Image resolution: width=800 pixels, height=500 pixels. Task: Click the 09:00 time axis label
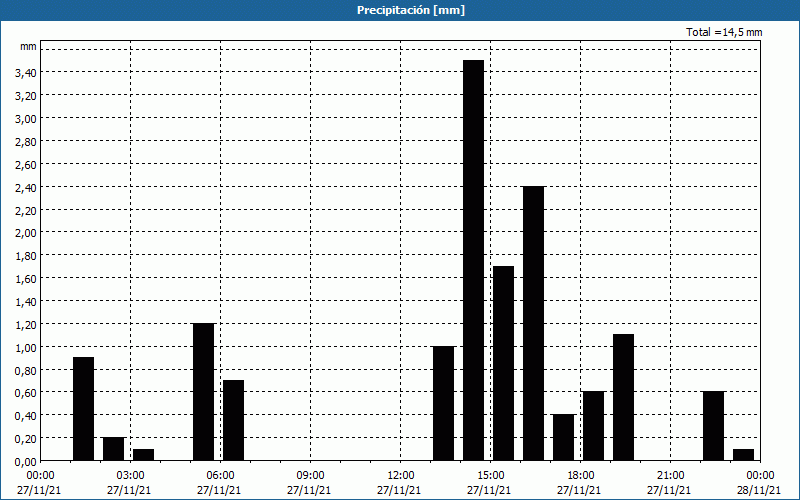310,476
